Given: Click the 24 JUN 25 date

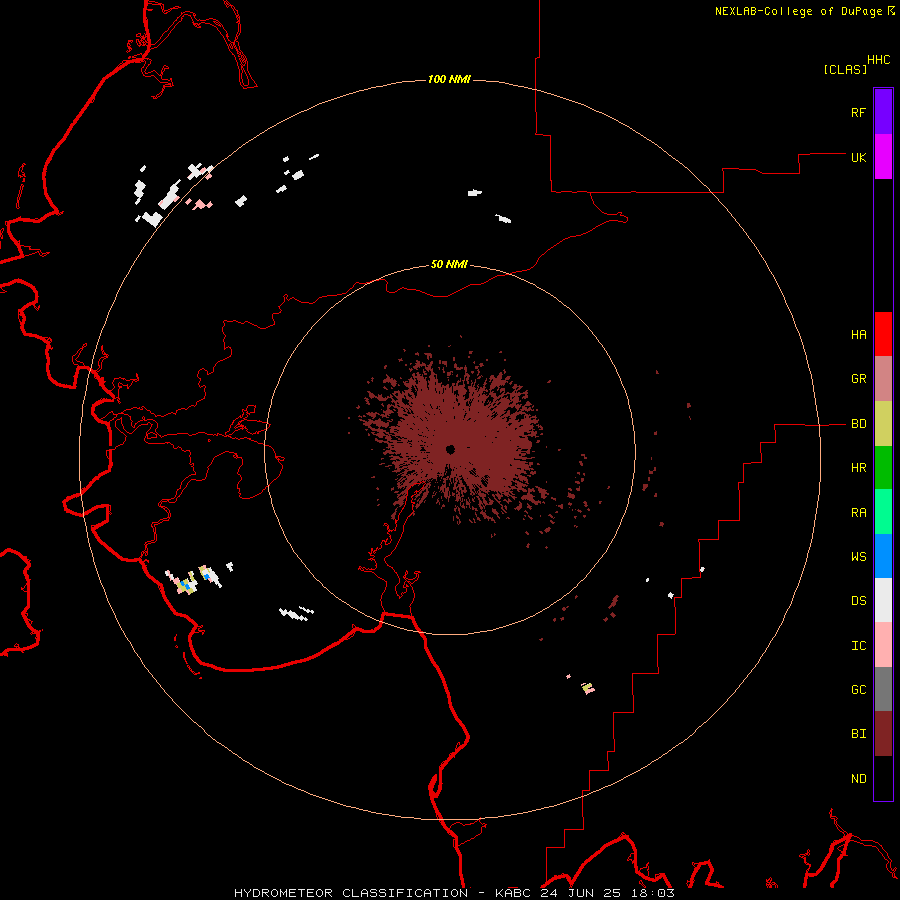Looking at the screenshot, I should click(x=582, y=893).
